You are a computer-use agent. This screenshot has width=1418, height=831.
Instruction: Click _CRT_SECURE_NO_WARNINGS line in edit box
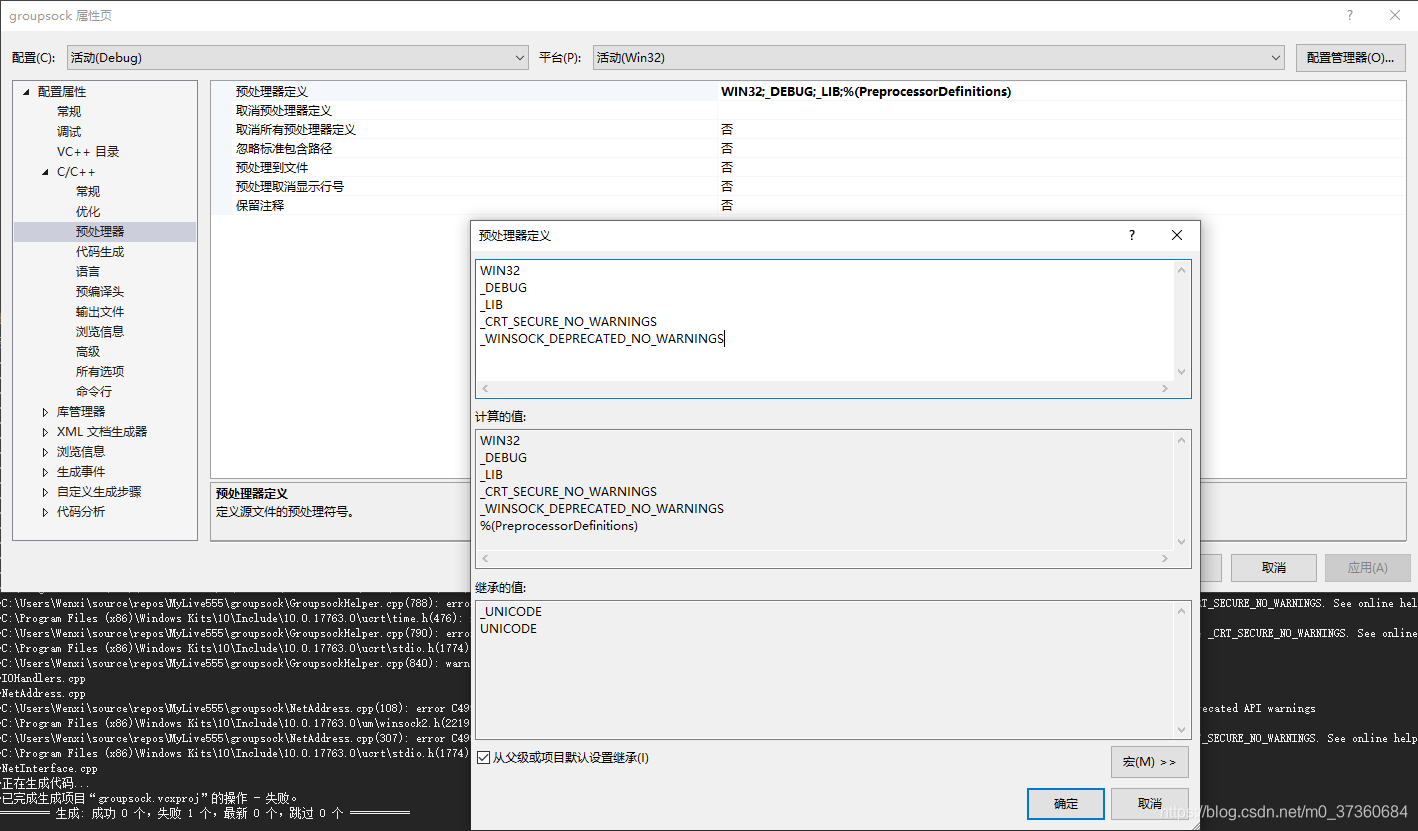[568, 322]
